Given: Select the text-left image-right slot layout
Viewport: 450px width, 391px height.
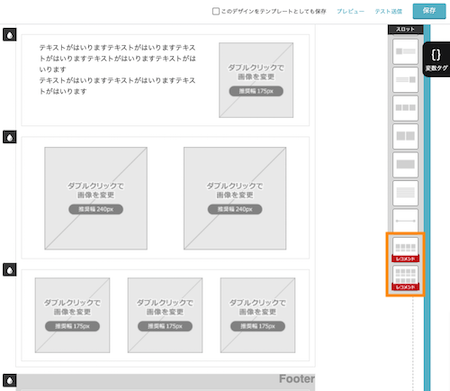Looking at the screenshot, I should point(405,80).
